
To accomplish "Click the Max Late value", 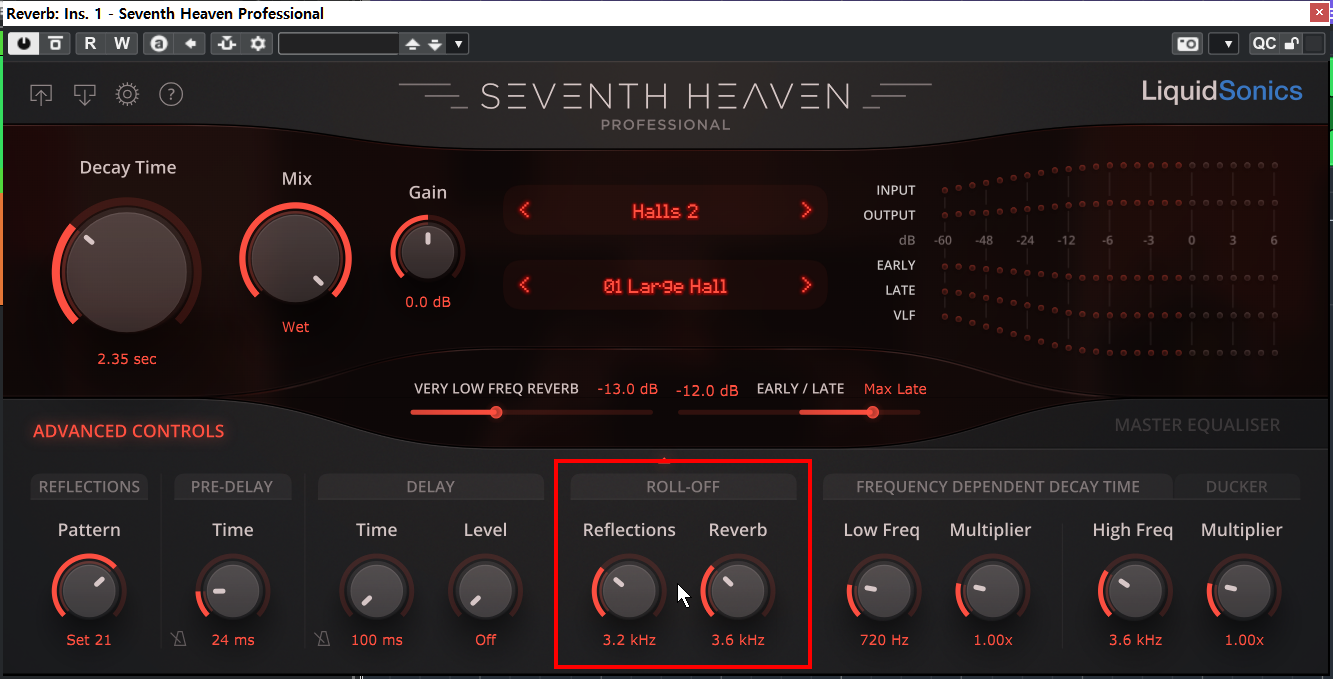I will [x=895, y=389].
